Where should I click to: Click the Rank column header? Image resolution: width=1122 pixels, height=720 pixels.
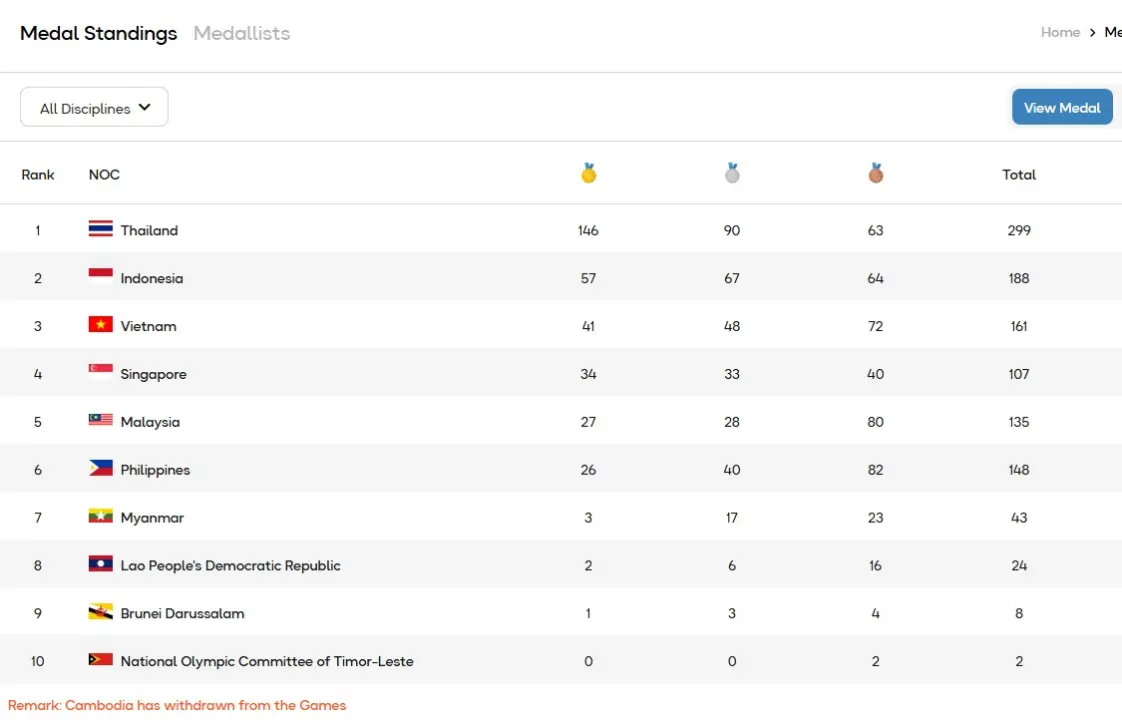coord(38,174)
